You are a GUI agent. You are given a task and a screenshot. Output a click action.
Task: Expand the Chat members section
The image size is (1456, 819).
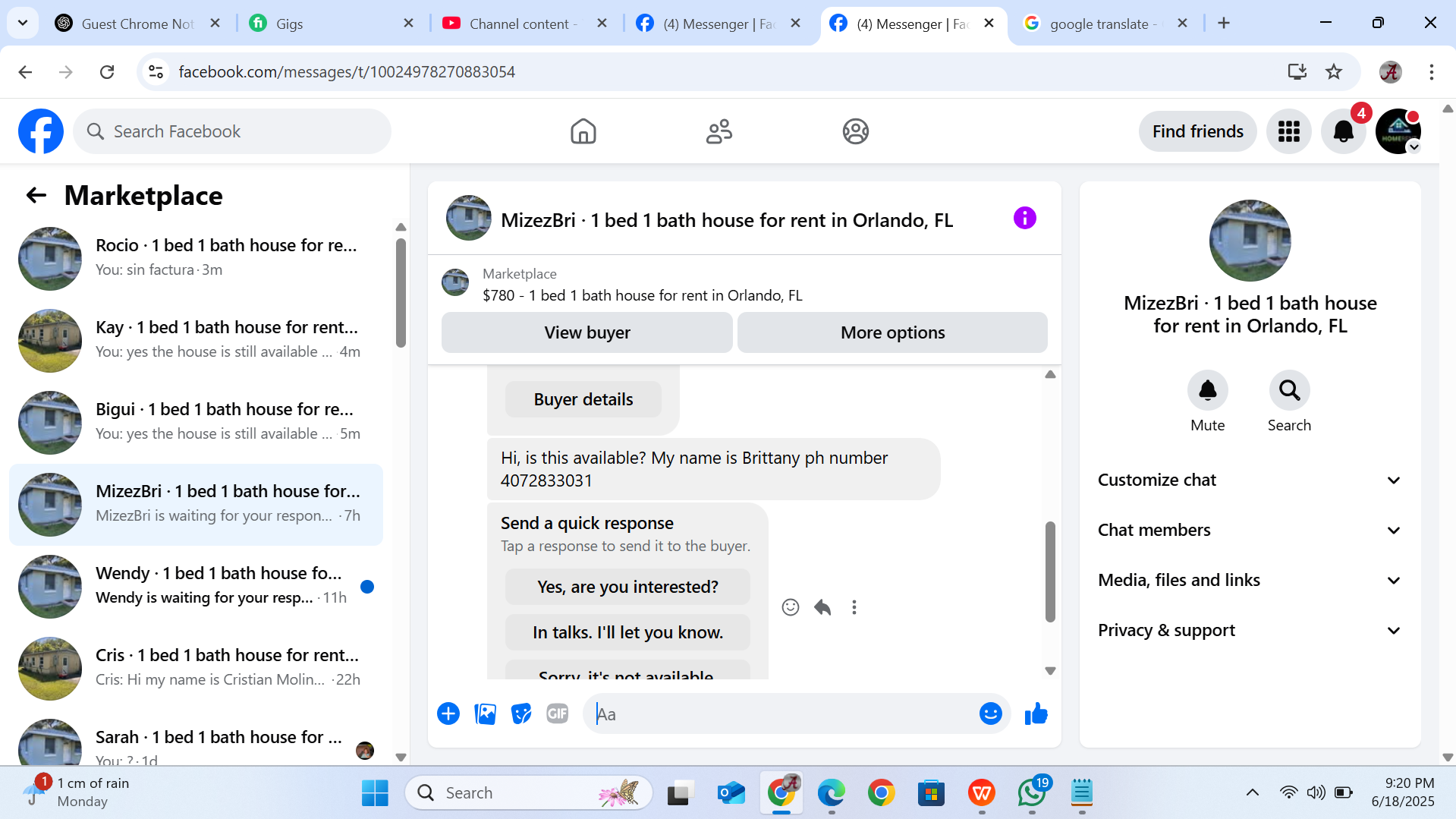click(1249, 530)
